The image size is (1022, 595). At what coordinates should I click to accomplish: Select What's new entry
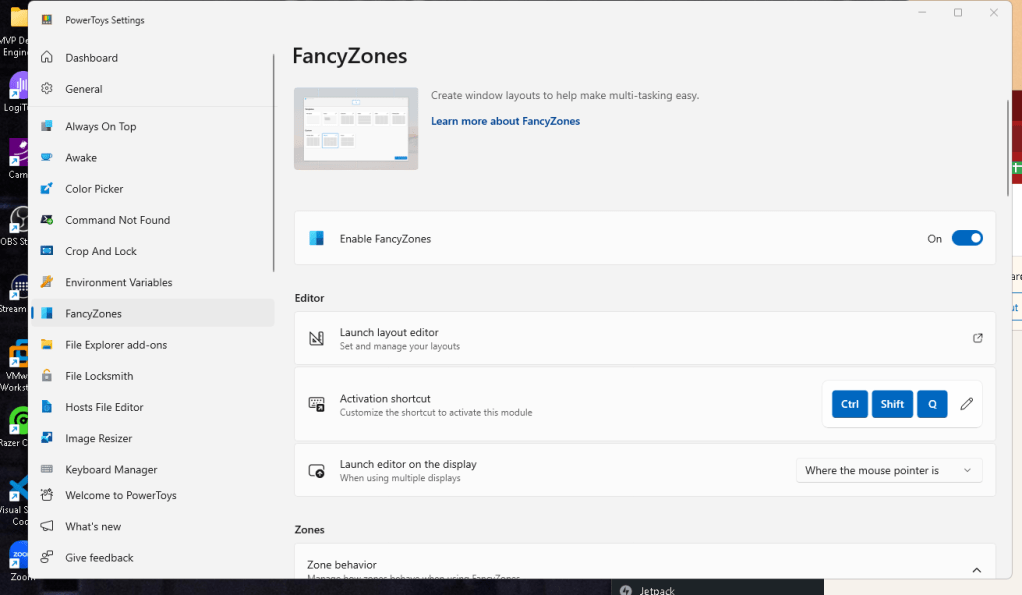coord(153,527)
